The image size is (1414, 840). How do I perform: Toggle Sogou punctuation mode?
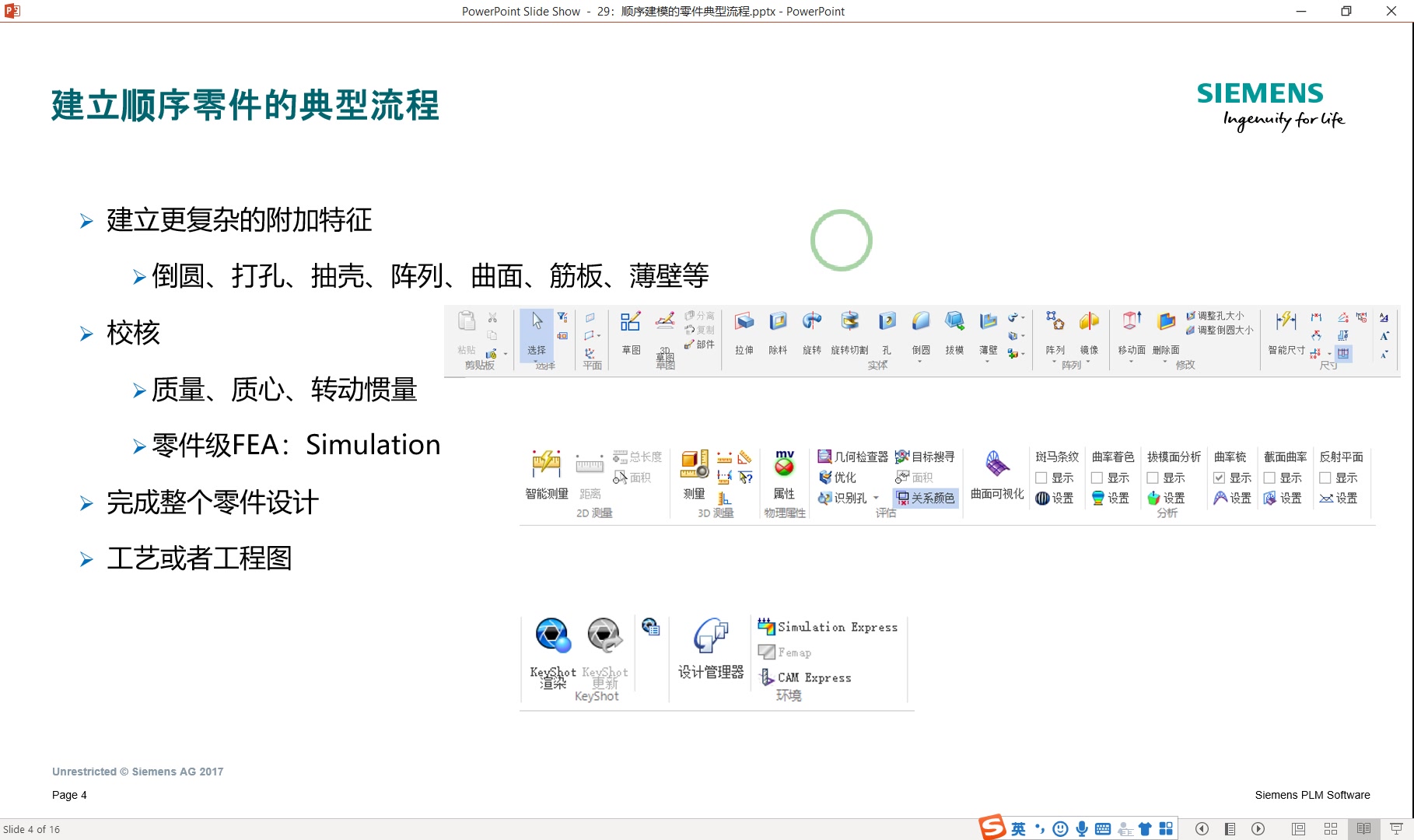click(x=1039, y=829)
